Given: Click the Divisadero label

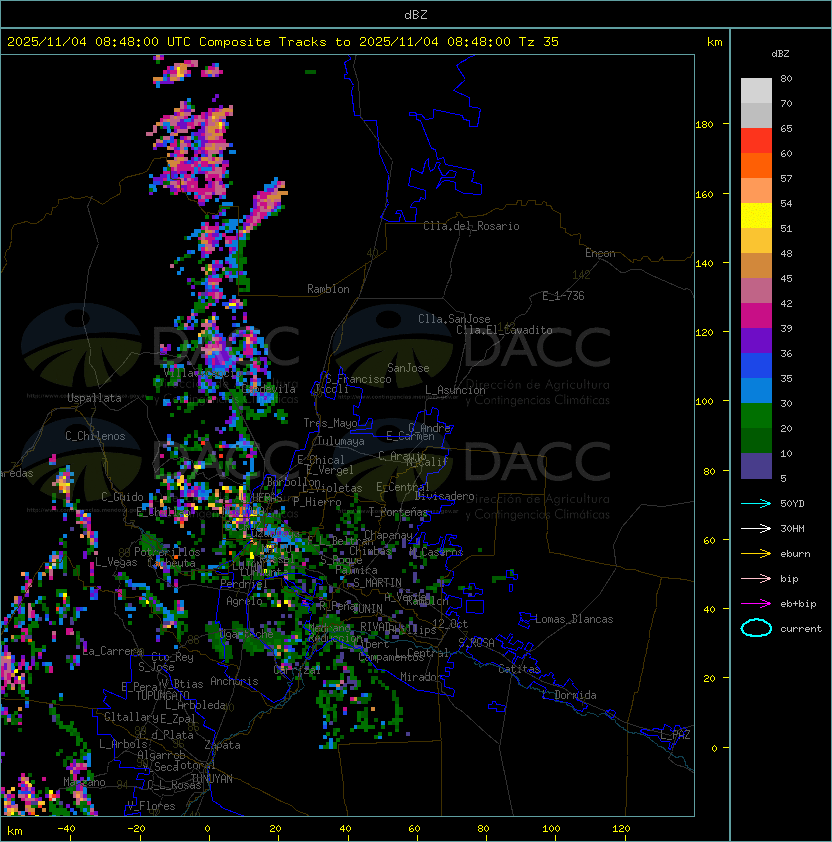Looking at the screenshot, I should click(444, 496).
